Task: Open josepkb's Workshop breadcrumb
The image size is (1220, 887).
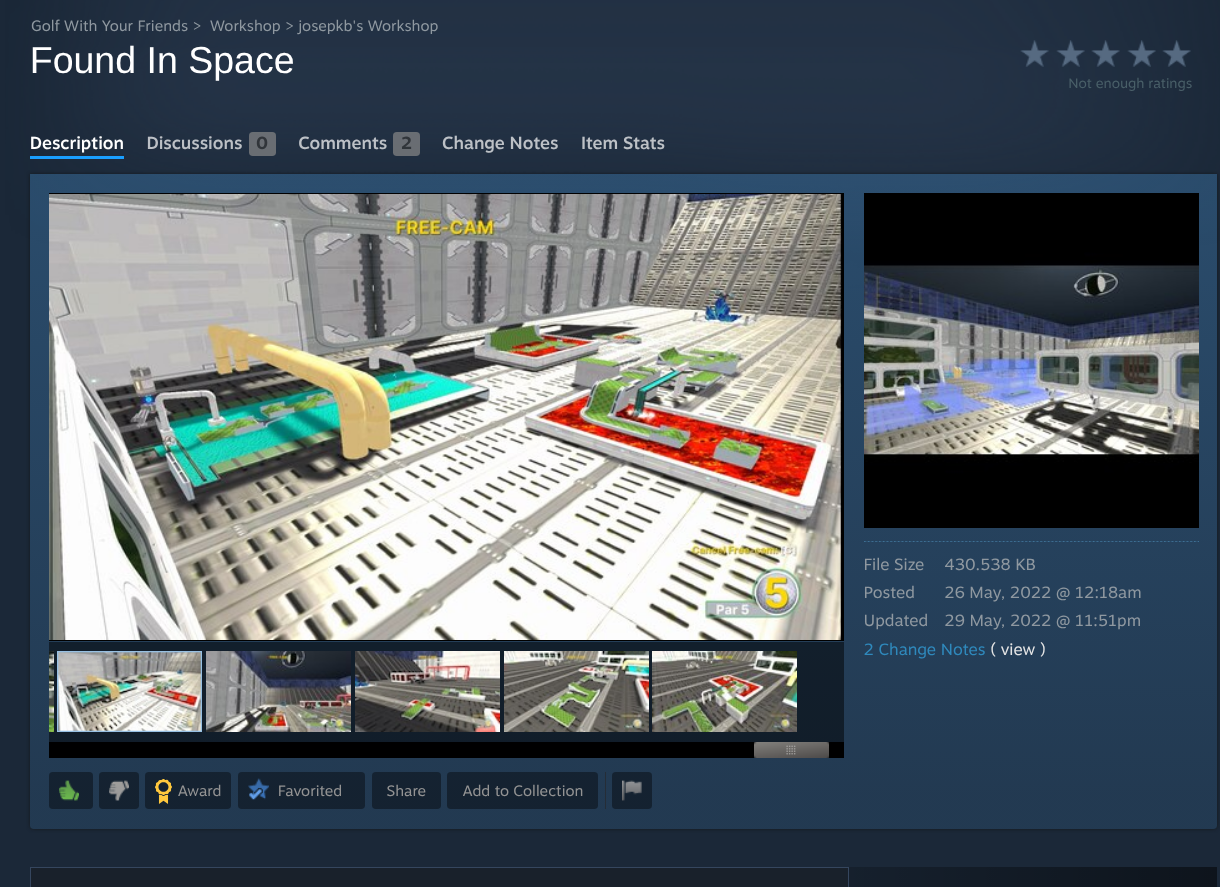Action: tap(368, 25)
